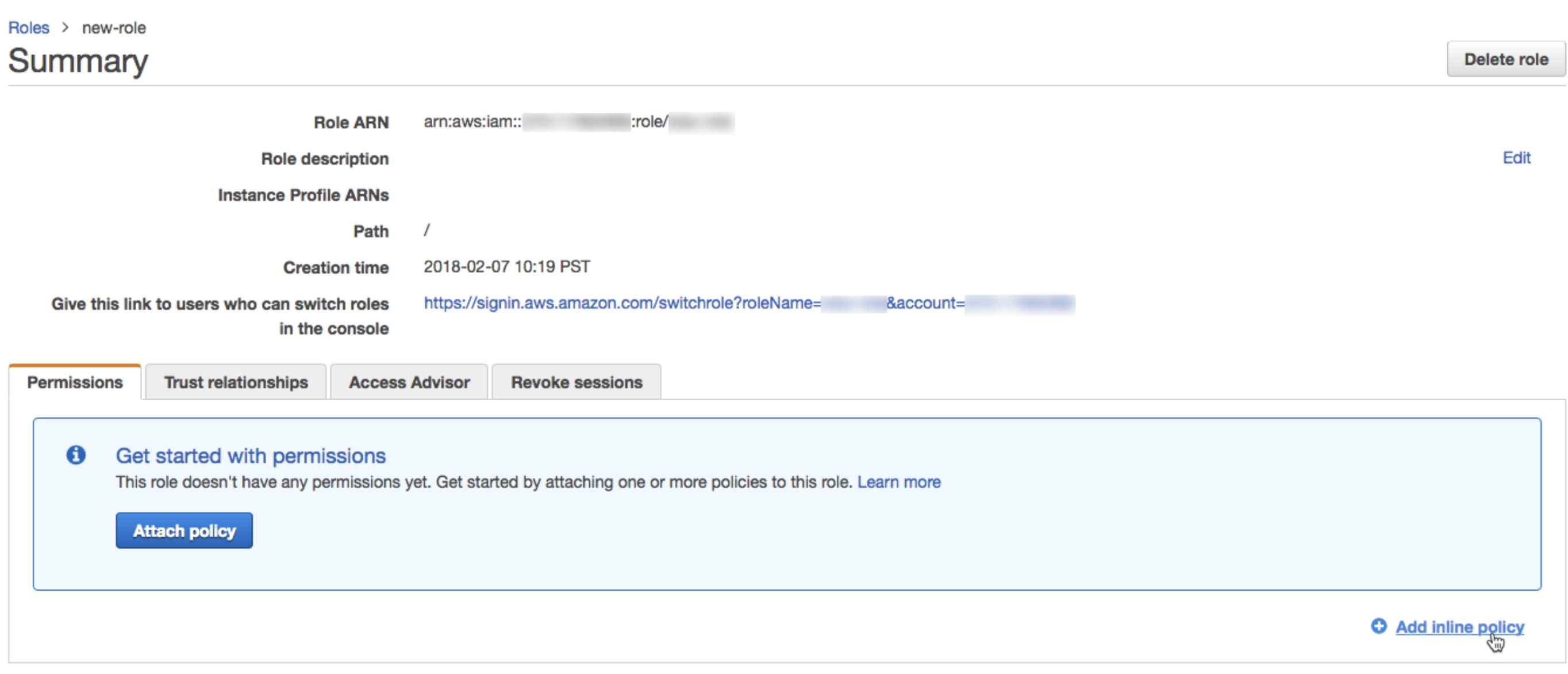Screen dimensions: 1568x674
Task: Navigate to Roles via breadcrumb
Action: tap(29, 28)
